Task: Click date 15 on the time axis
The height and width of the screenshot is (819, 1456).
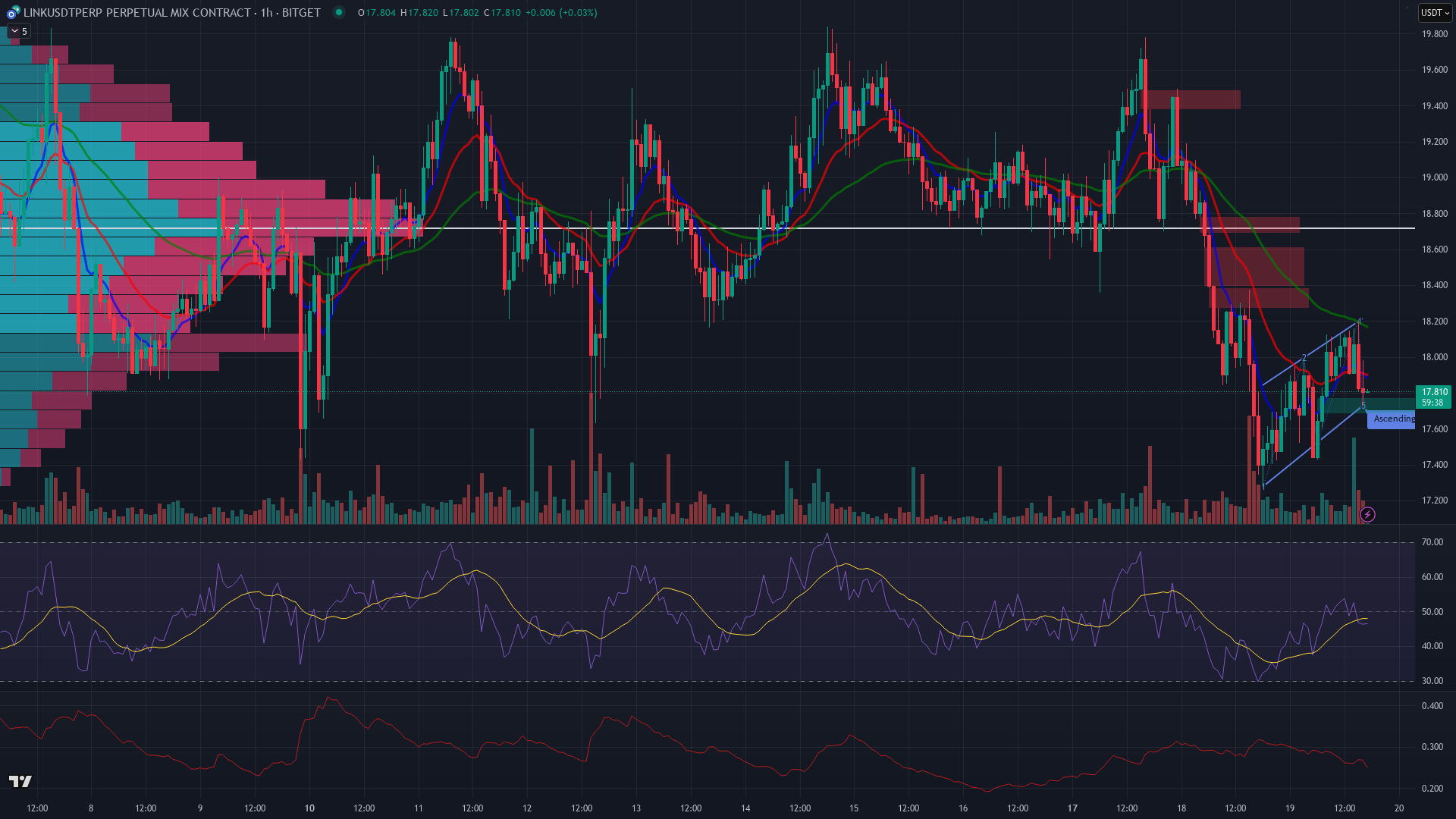Action: [854, 808]
